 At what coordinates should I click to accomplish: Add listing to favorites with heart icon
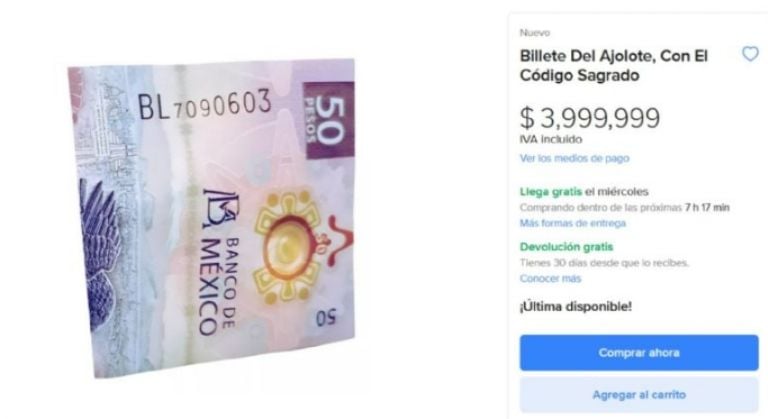[750, 53]
